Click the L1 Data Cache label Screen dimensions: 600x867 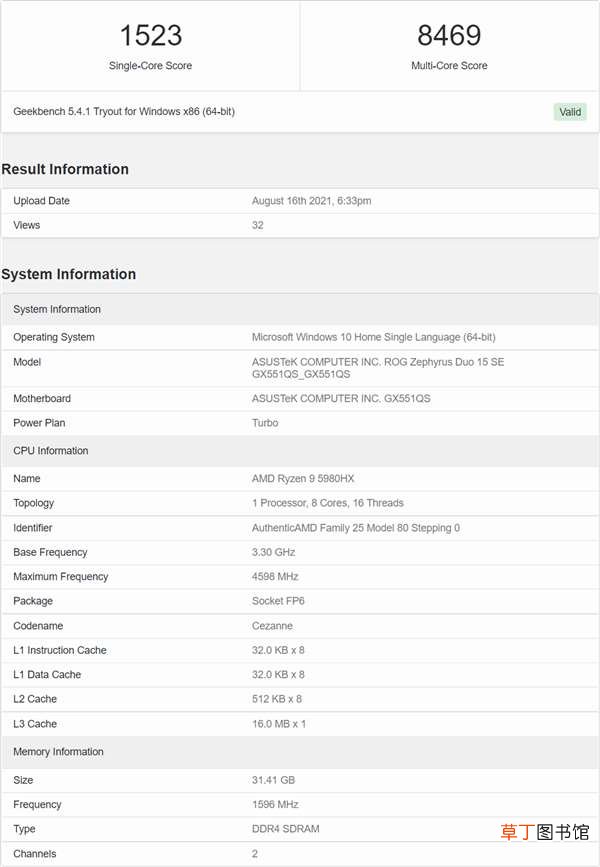pyautogui.click(x=47, y=675)
